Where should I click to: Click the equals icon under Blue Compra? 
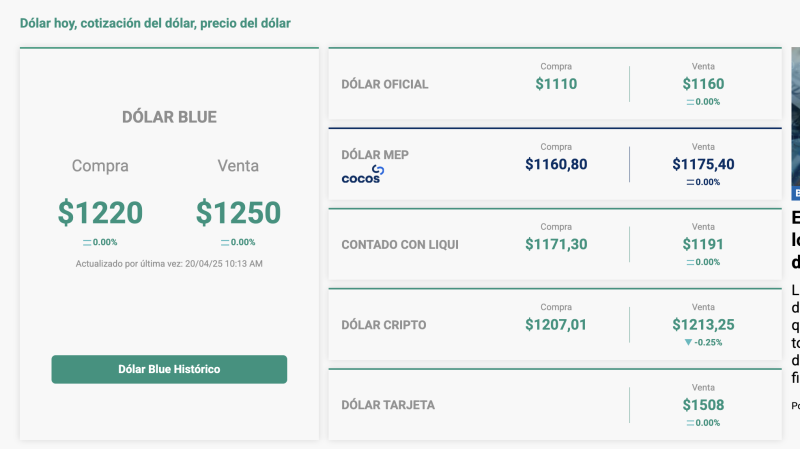pos(87,242)
